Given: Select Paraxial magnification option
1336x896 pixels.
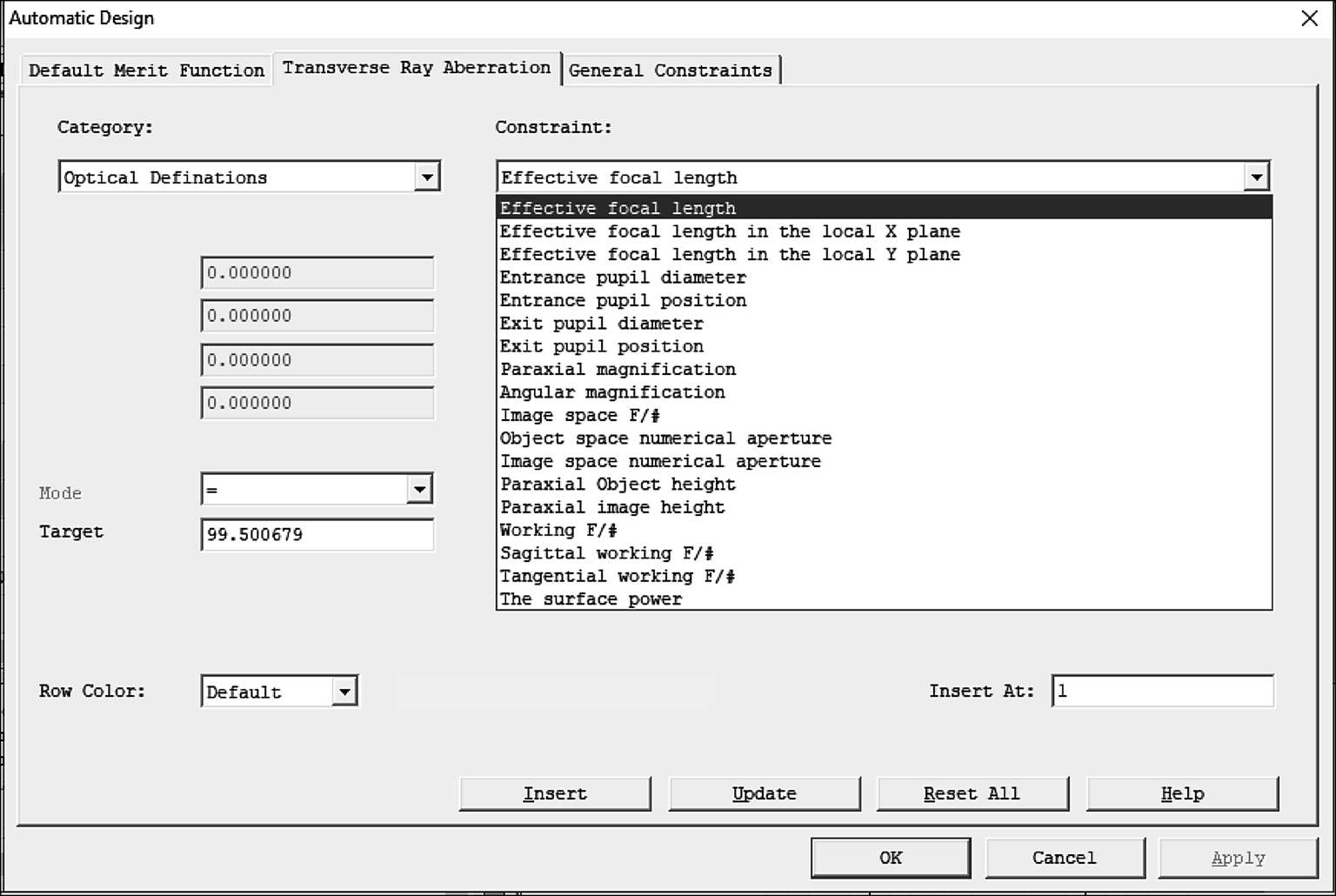Looking at the screenshot, I should (x=618, y=370).
